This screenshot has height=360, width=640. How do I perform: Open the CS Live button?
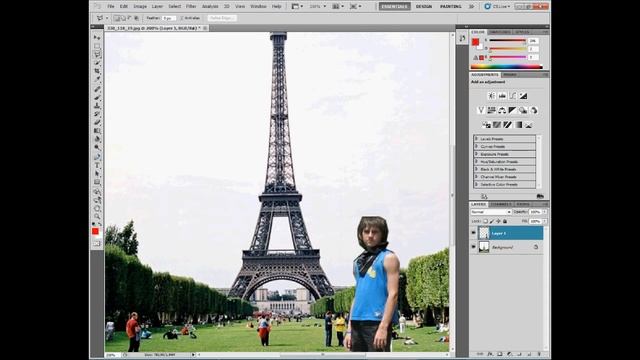pos(497,7)
